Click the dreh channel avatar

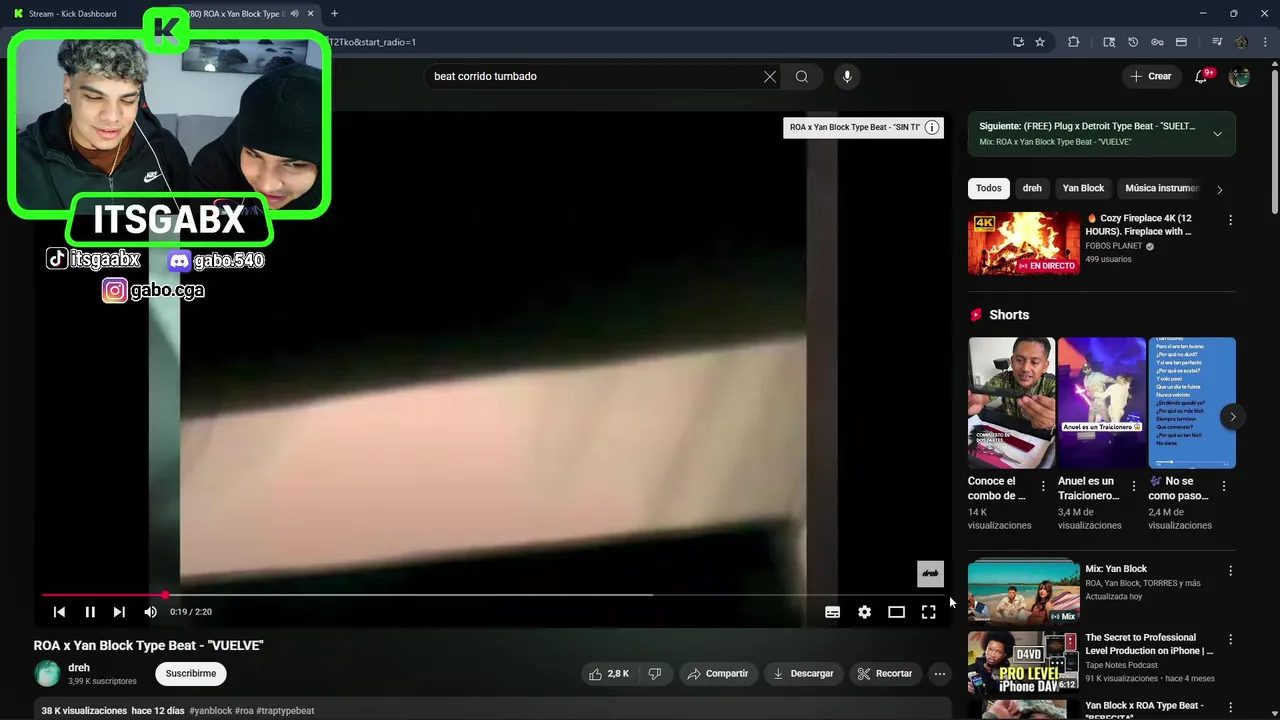click(47, 673)
